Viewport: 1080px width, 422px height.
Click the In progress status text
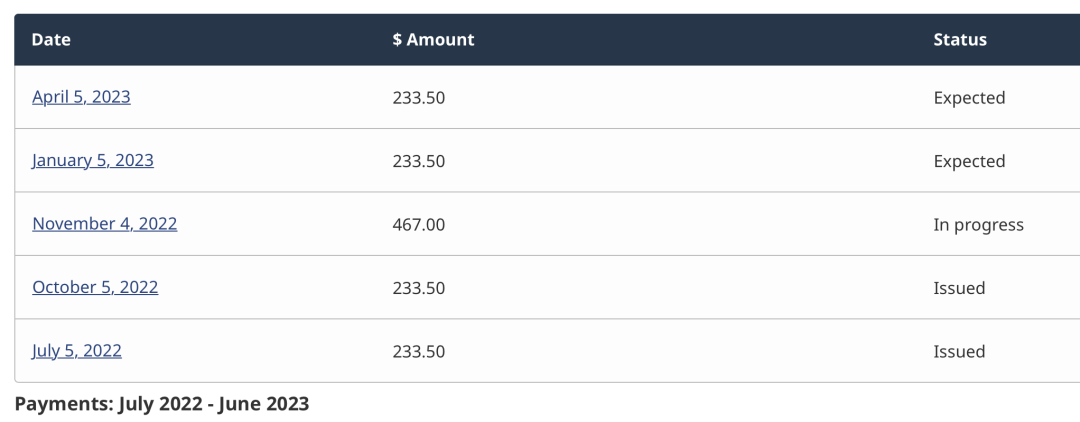tap(978, 225)
